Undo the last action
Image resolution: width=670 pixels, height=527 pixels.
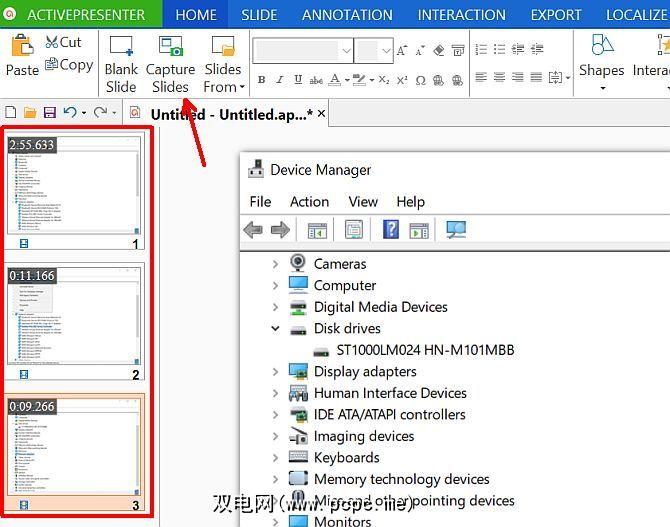tap(70, 112)
